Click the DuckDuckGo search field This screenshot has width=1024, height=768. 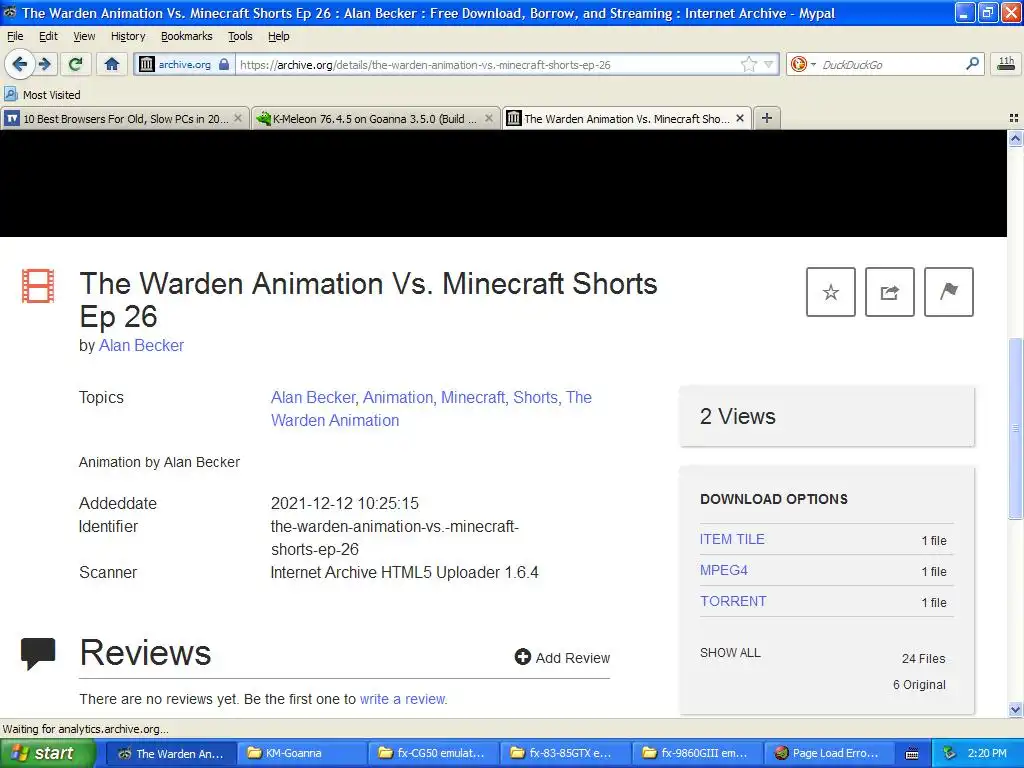(x=889, y=65)
